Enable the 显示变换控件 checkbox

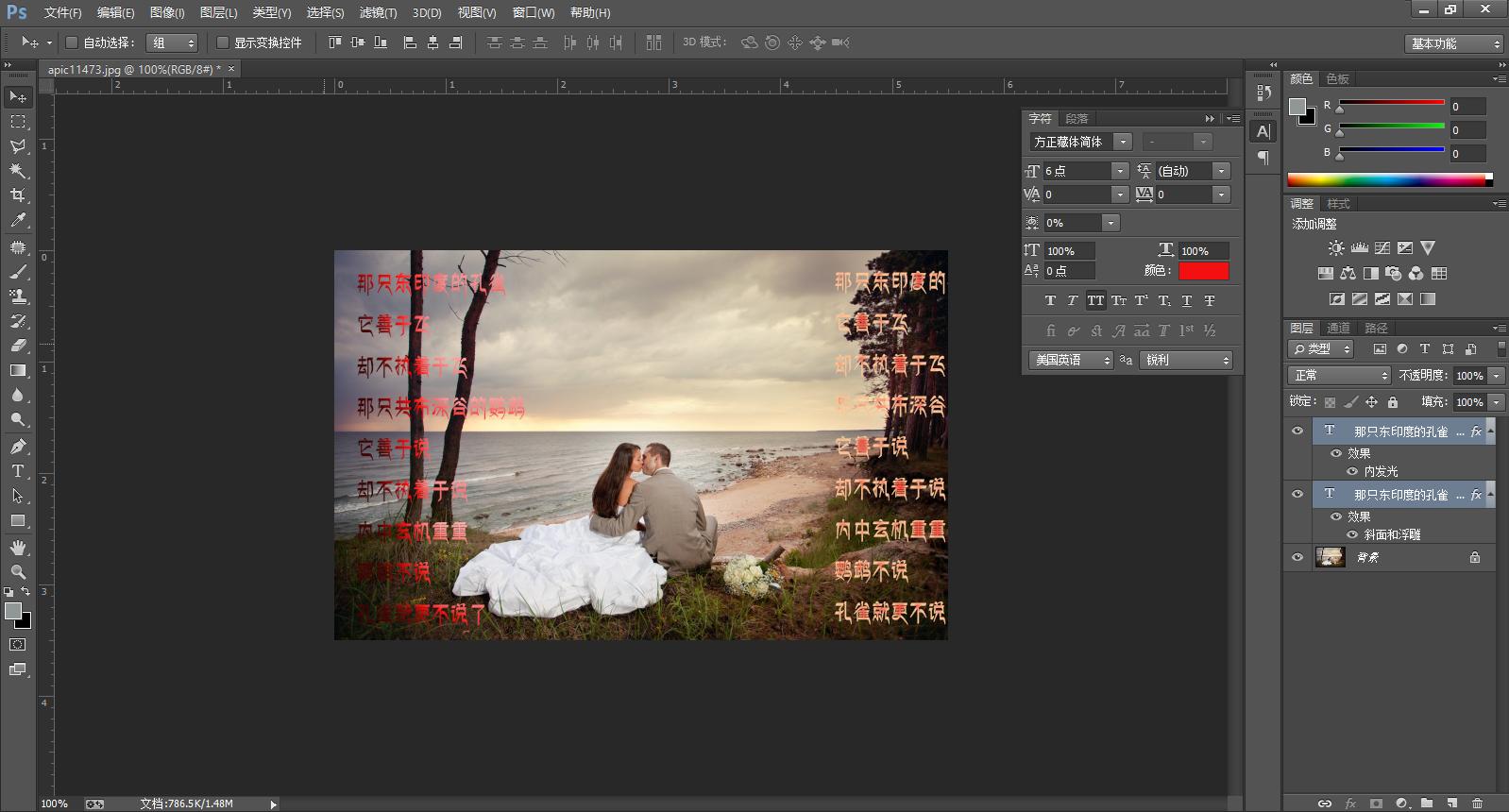(x=223, y=42)
